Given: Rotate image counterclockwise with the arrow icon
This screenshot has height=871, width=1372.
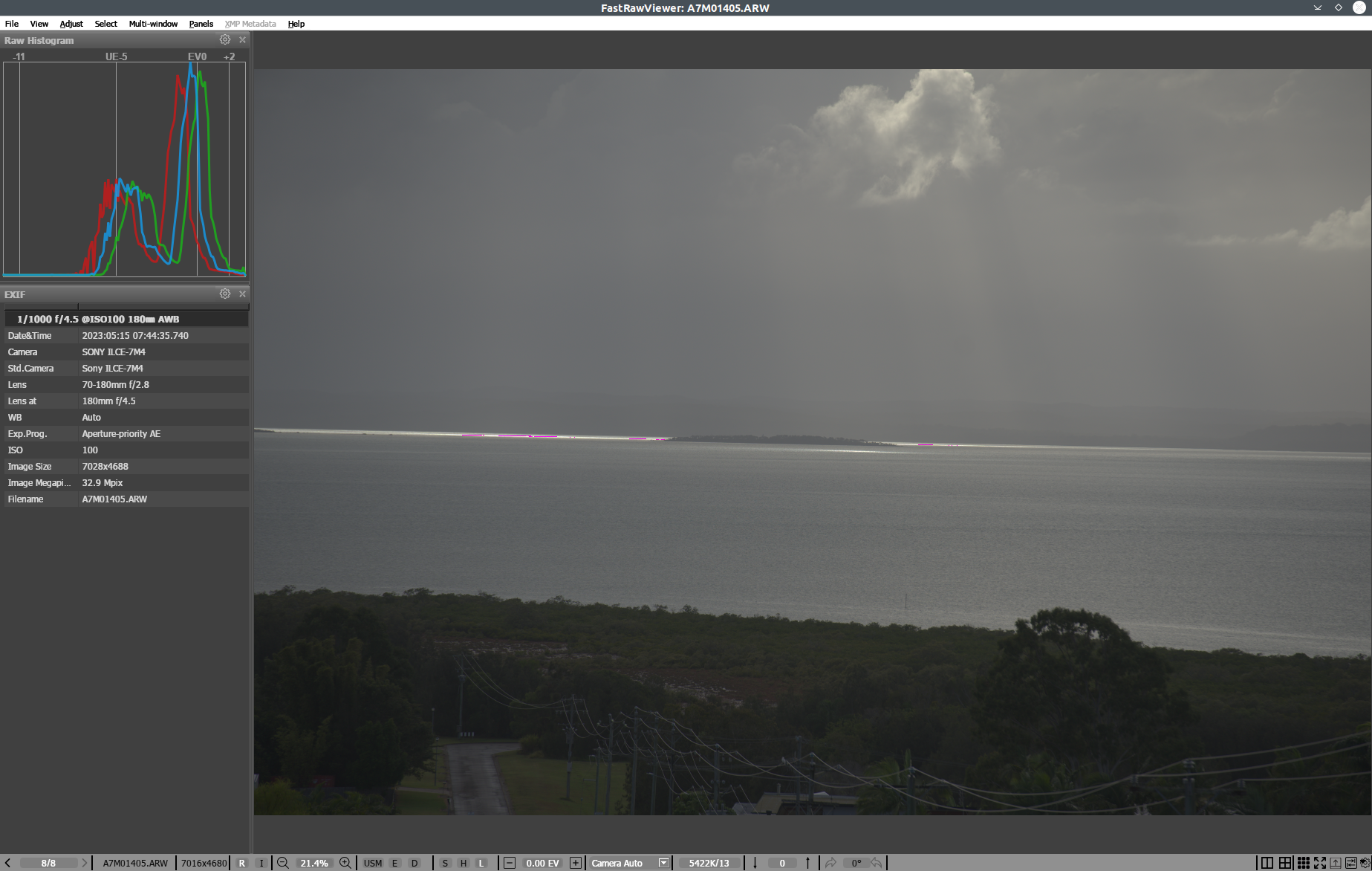Looking at the screenshot, I should tap(877, 863).
